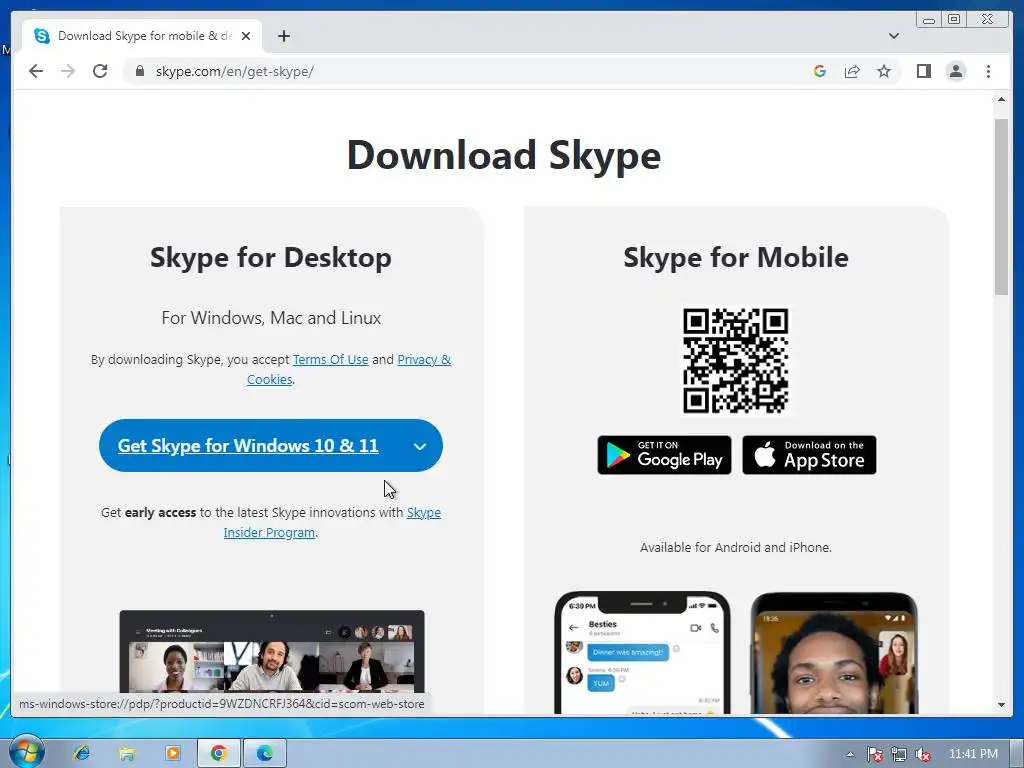The width and height of the screenshot is (1024, 768).
Task: Click the Skype for Mobile heading
Action: pyautogui.click(x=736, y=257)
